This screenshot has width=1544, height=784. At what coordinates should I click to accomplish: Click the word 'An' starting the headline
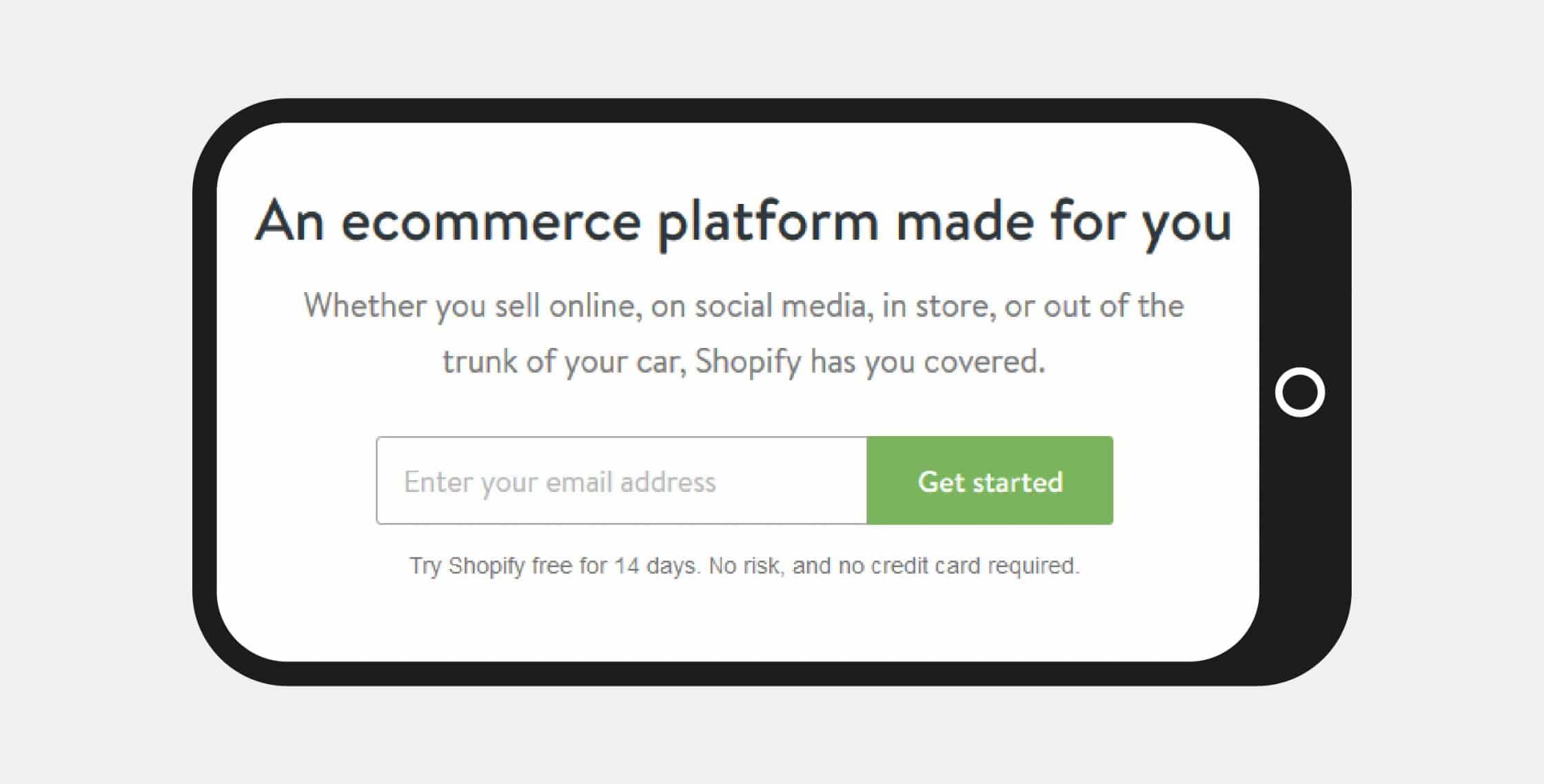[289, 221]
